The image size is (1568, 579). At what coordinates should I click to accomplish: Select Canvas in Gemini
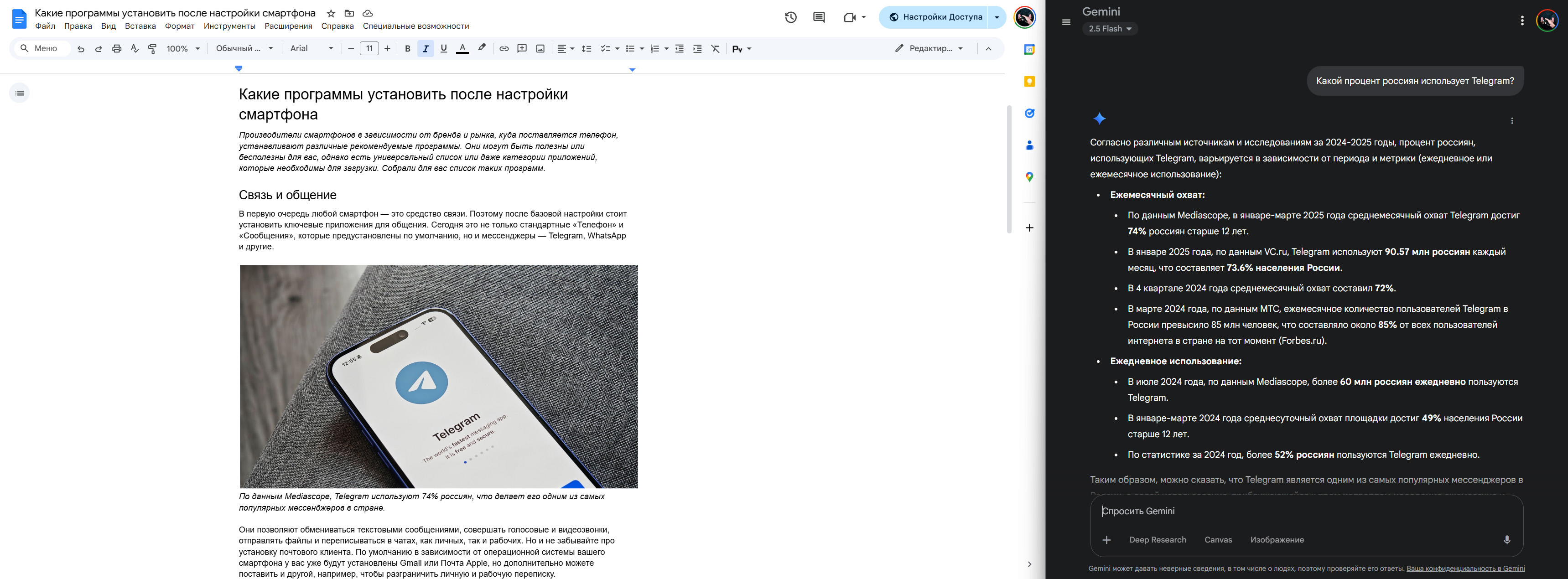tap(1218, 540)
